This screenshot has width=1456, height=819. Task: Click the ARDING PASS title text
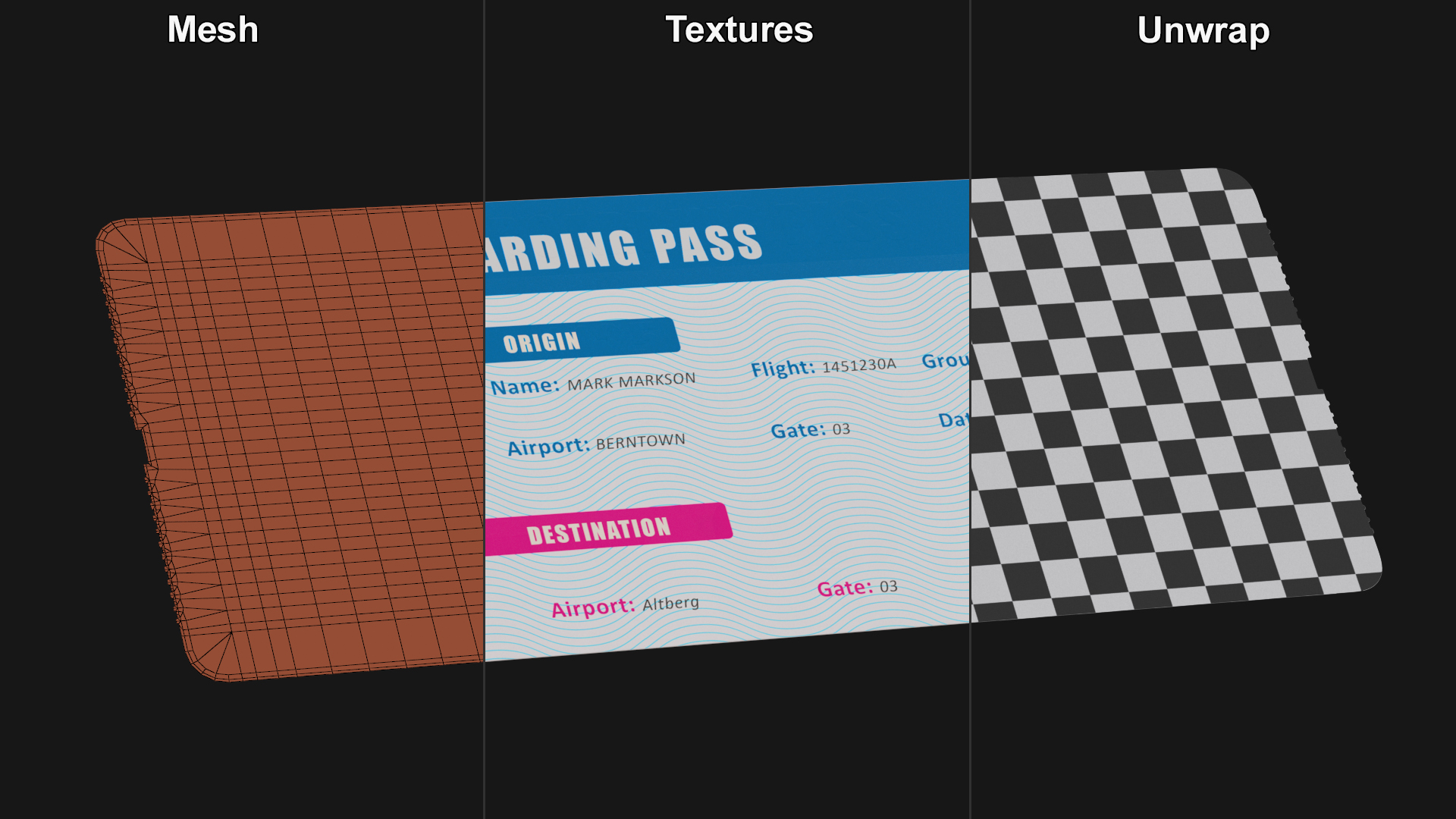pyautogui.click(x=623, y=249)
